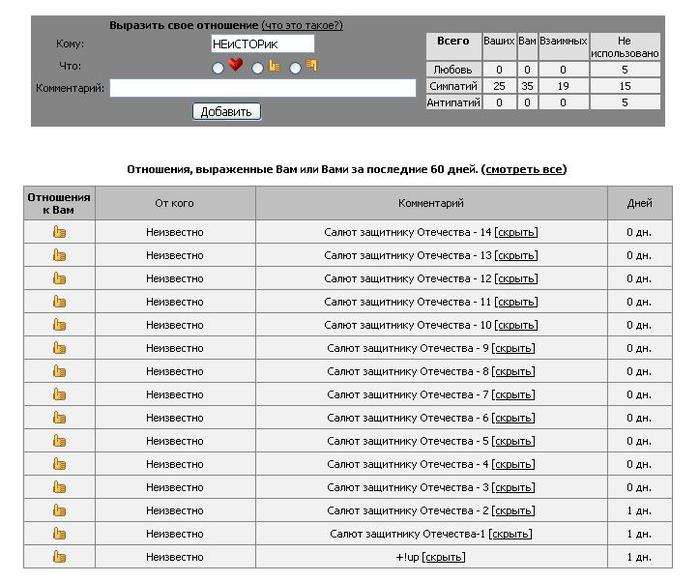Image resolution: width=699 pixels, height=582 pixels.
Task: Hide the 'Салют защитнику Отечества - 11' comment
Action: click(x=516, y=302)
